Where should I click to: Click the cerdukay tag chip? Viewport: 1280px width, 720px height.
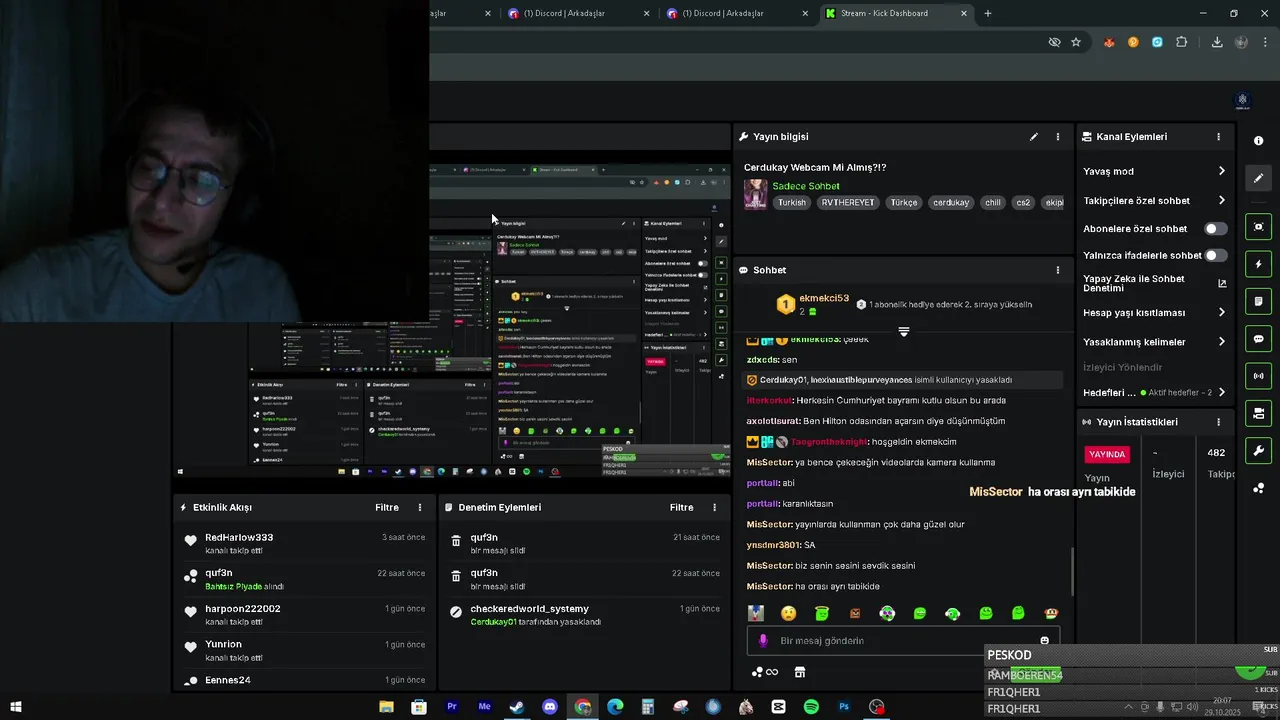coord(951,202)
